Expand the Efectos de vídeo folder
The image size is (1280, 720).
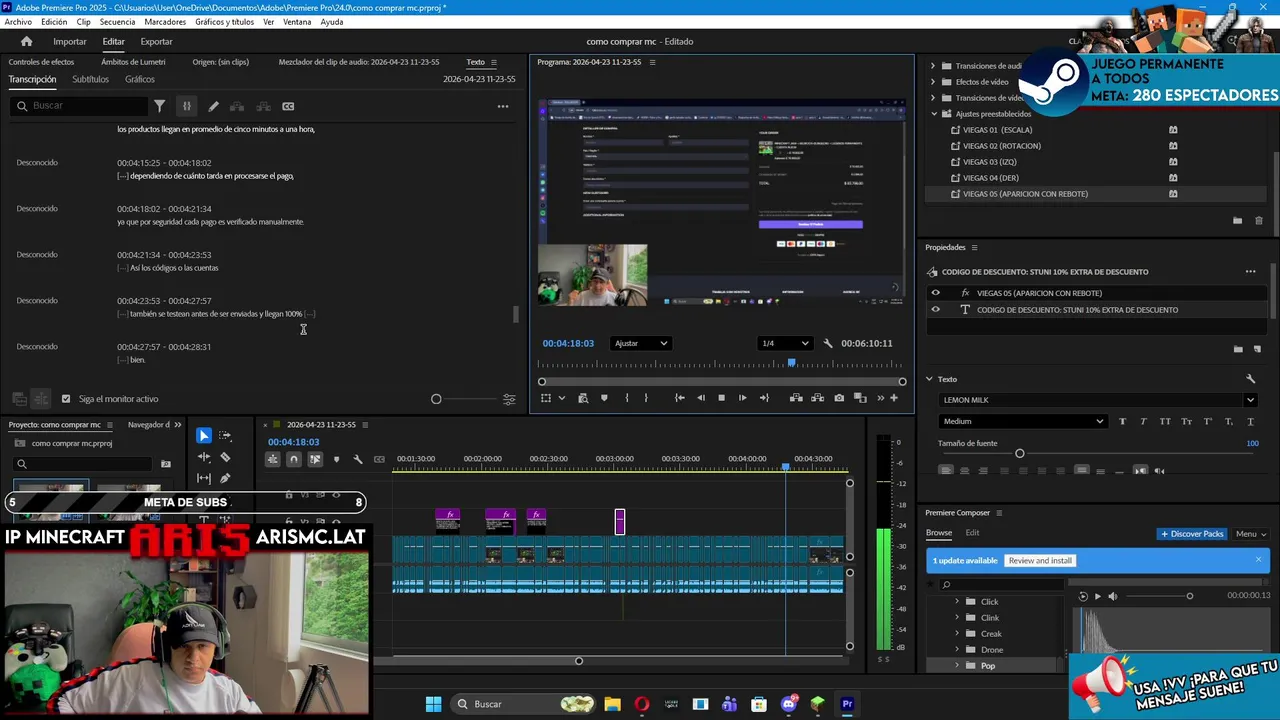[933, 82]
